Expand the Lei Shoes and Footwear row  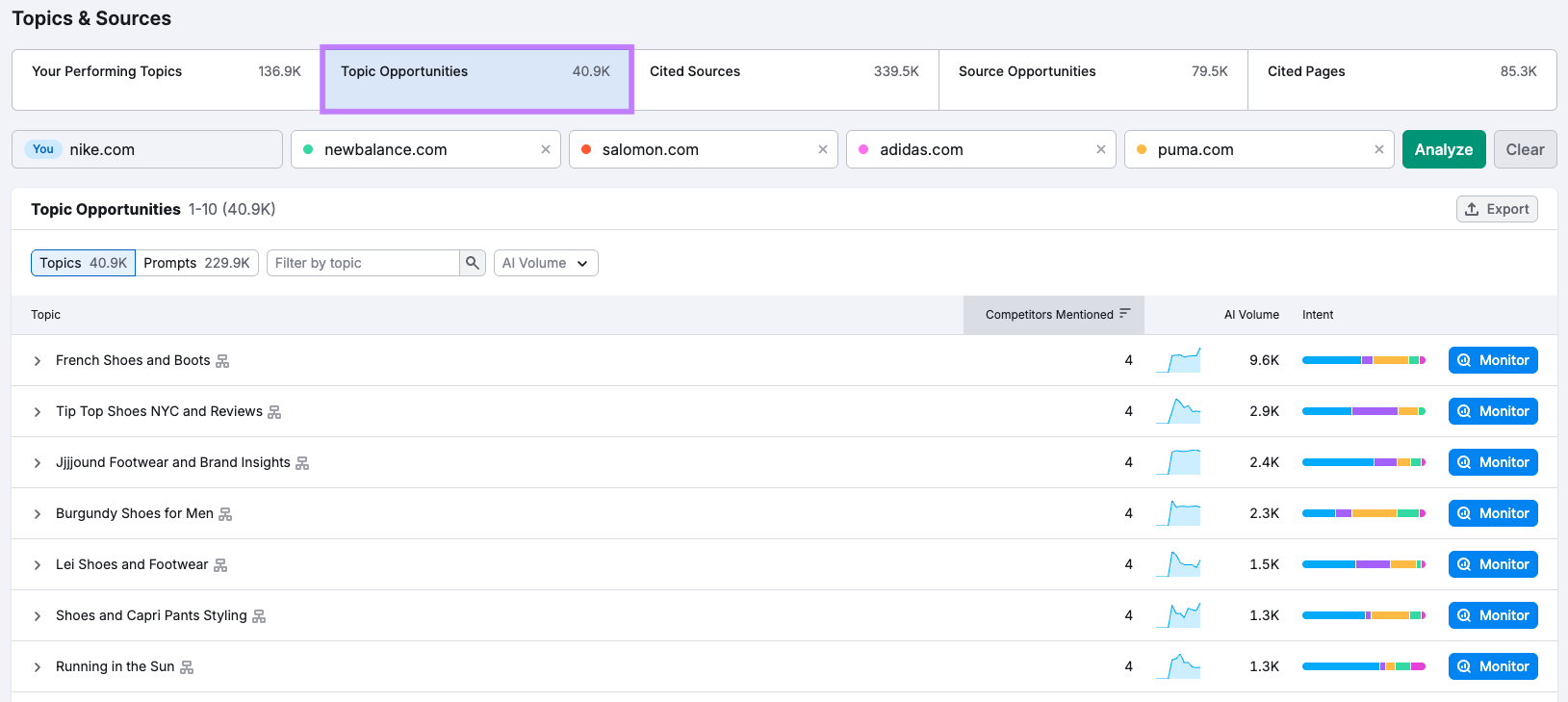coord(38,565)
